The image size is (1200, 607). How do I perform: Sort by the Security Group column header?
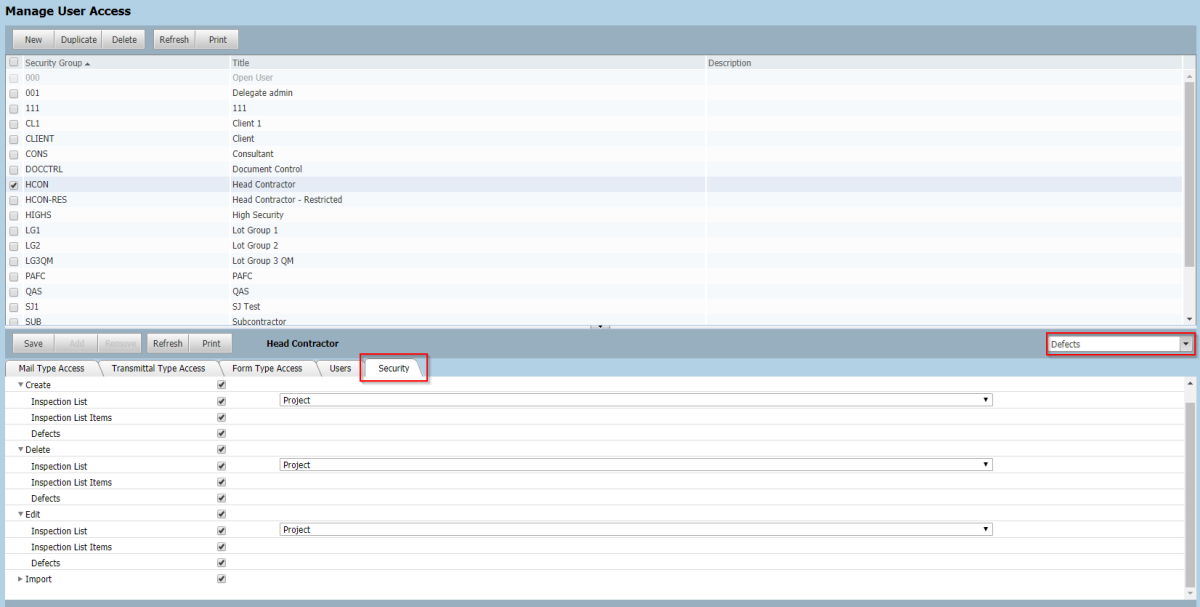56,63
